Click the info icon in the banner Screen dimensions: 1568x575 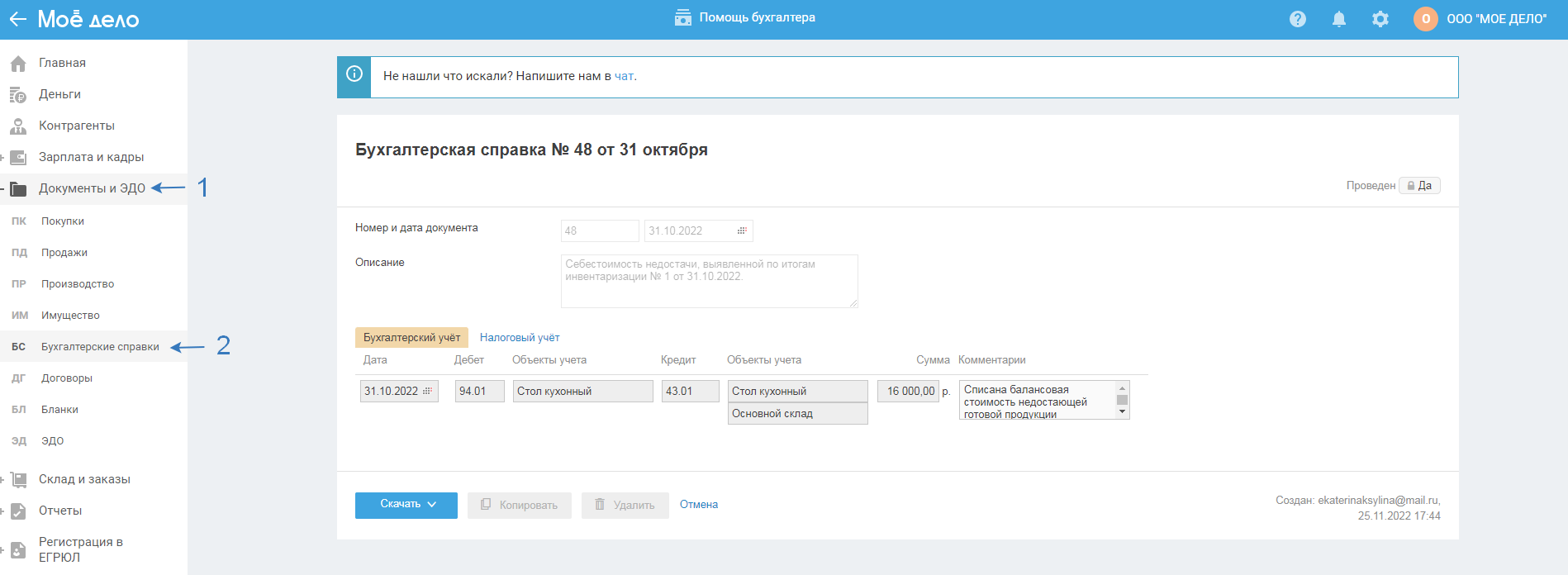coord(354,74)
